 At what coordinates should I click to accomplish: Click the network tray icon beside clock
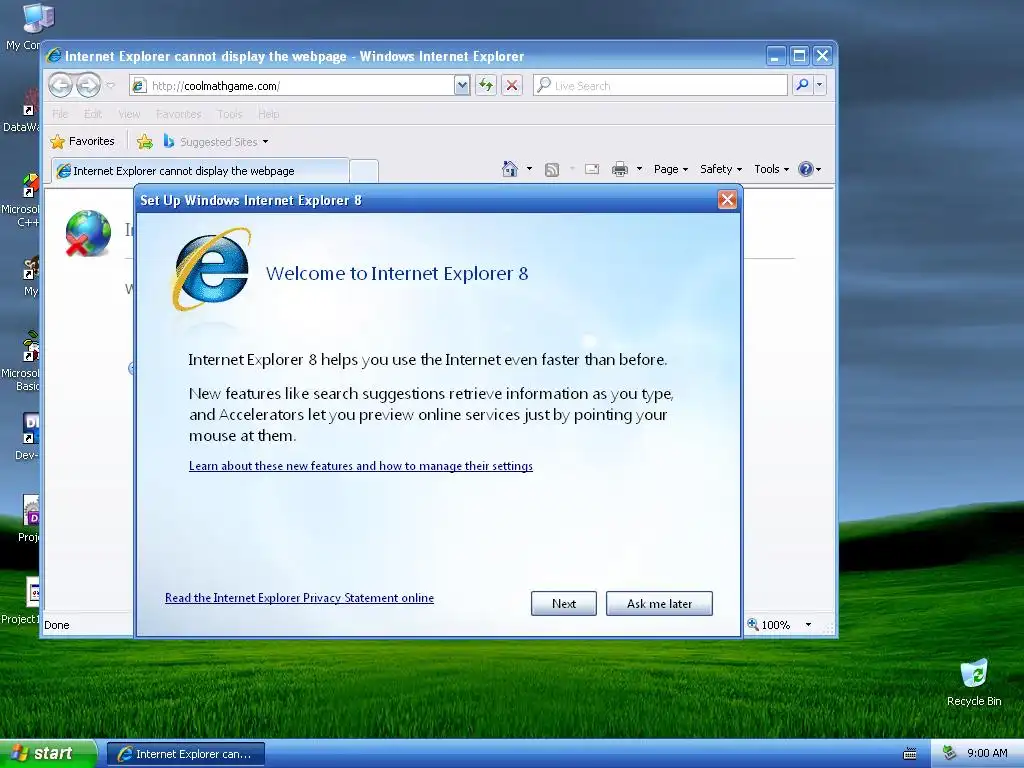(949, 753)
